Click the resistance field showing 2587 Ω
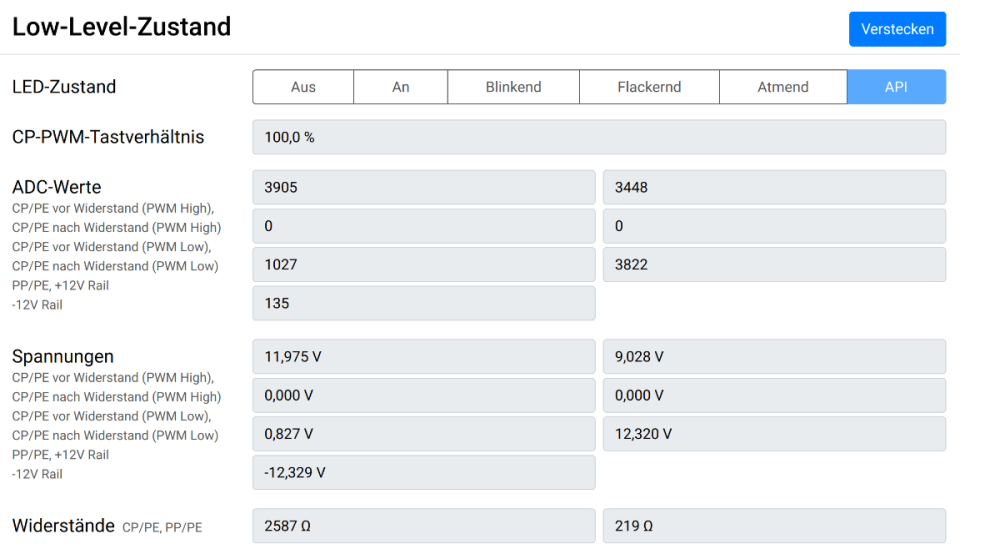The width and height of the screenshot is (1000, 559). click(423, 526)
